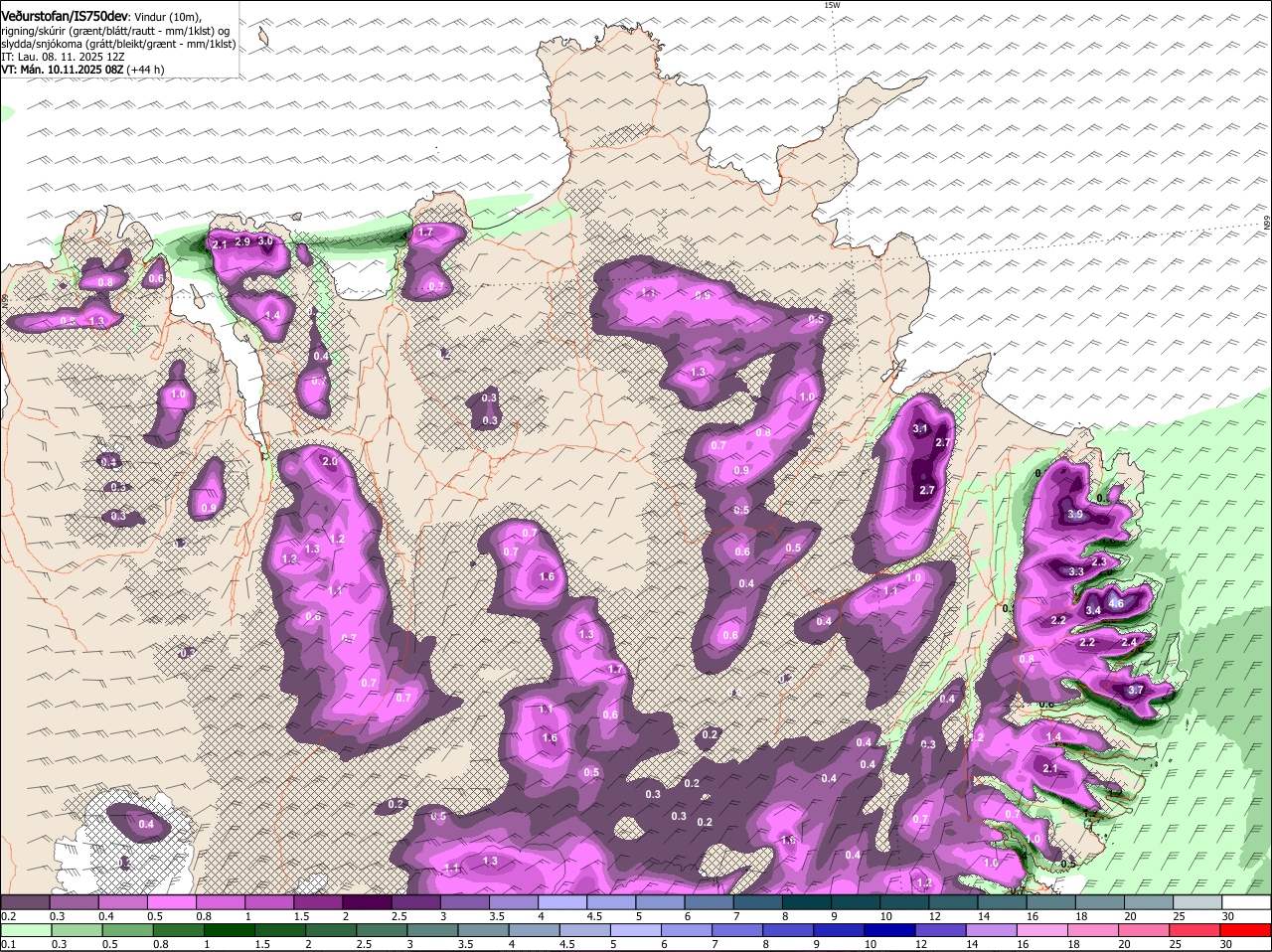Select the '3.3' precipitation value
The width and height of the screenshot is (1272, 952).
point(1075,571)
